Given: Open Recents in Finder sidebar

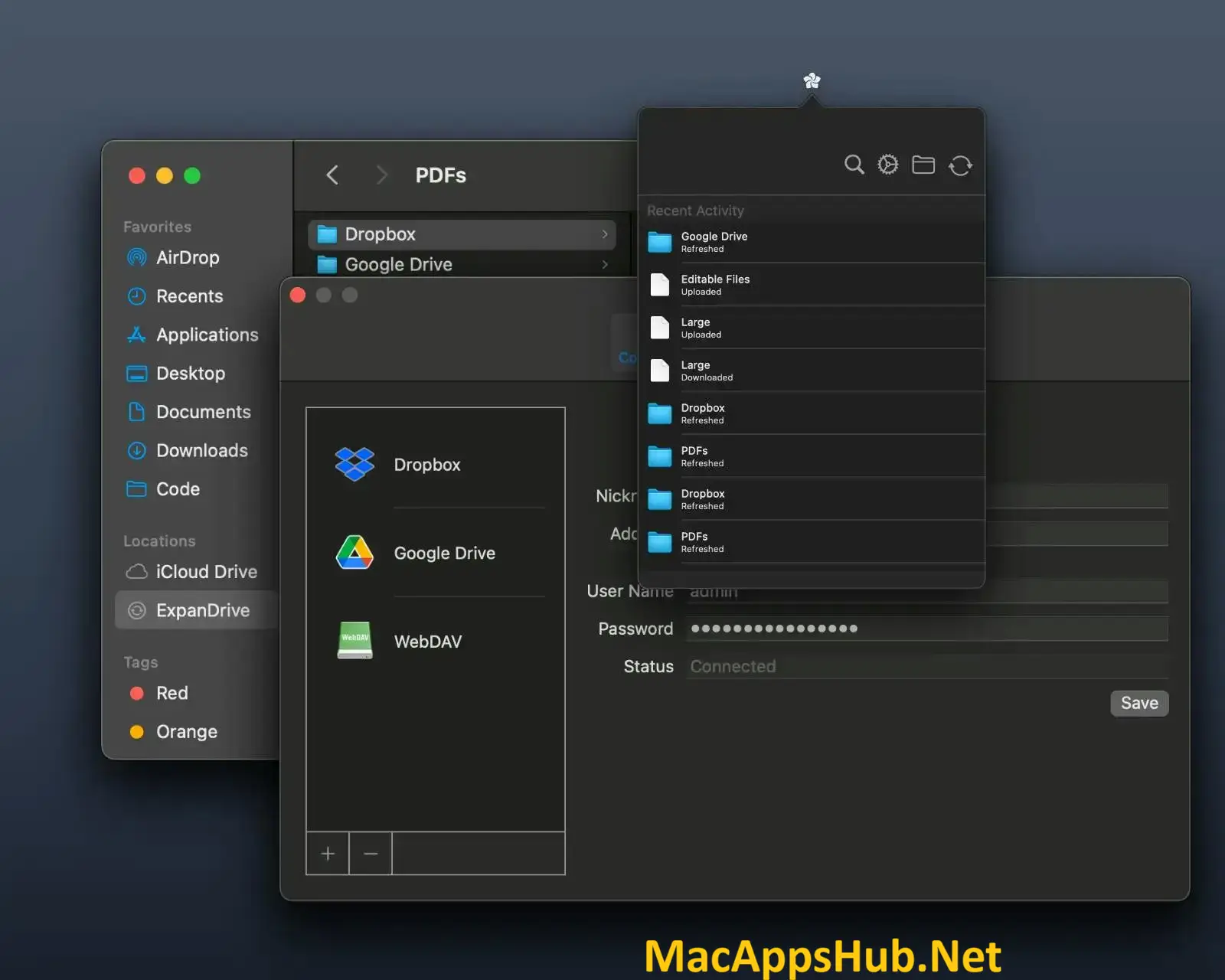Looking at the screenshot, I should (x=189, y=296).
